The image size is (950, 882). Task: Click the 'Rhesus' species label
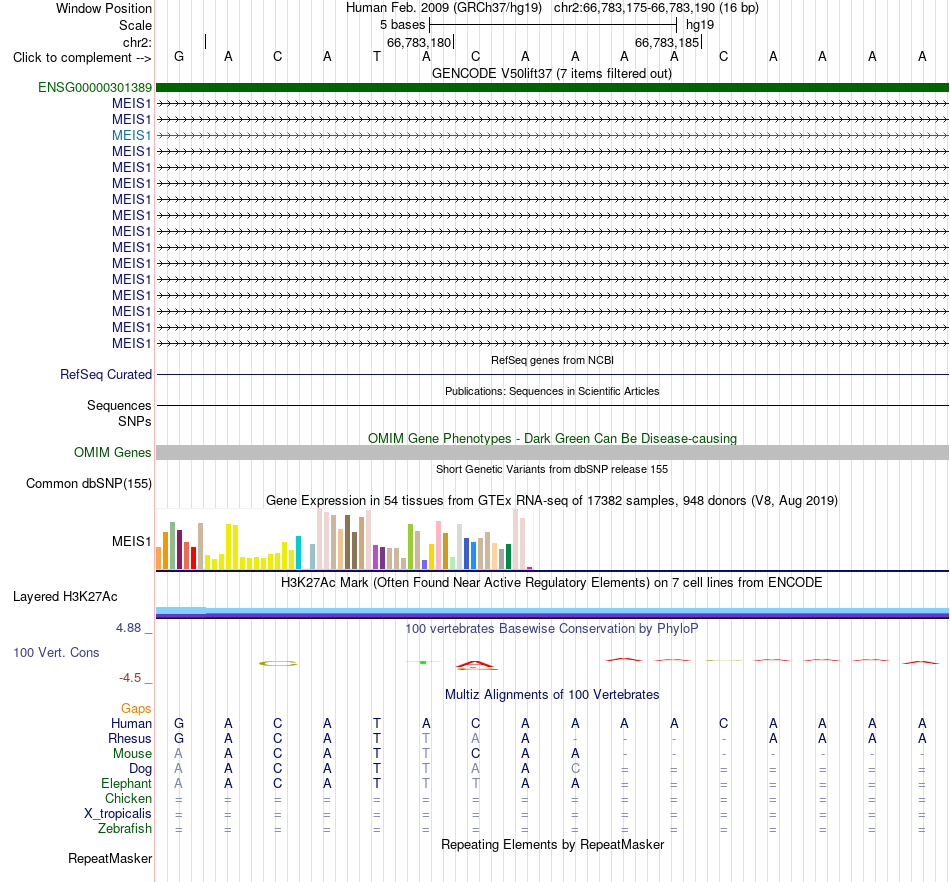click(130, 738)
